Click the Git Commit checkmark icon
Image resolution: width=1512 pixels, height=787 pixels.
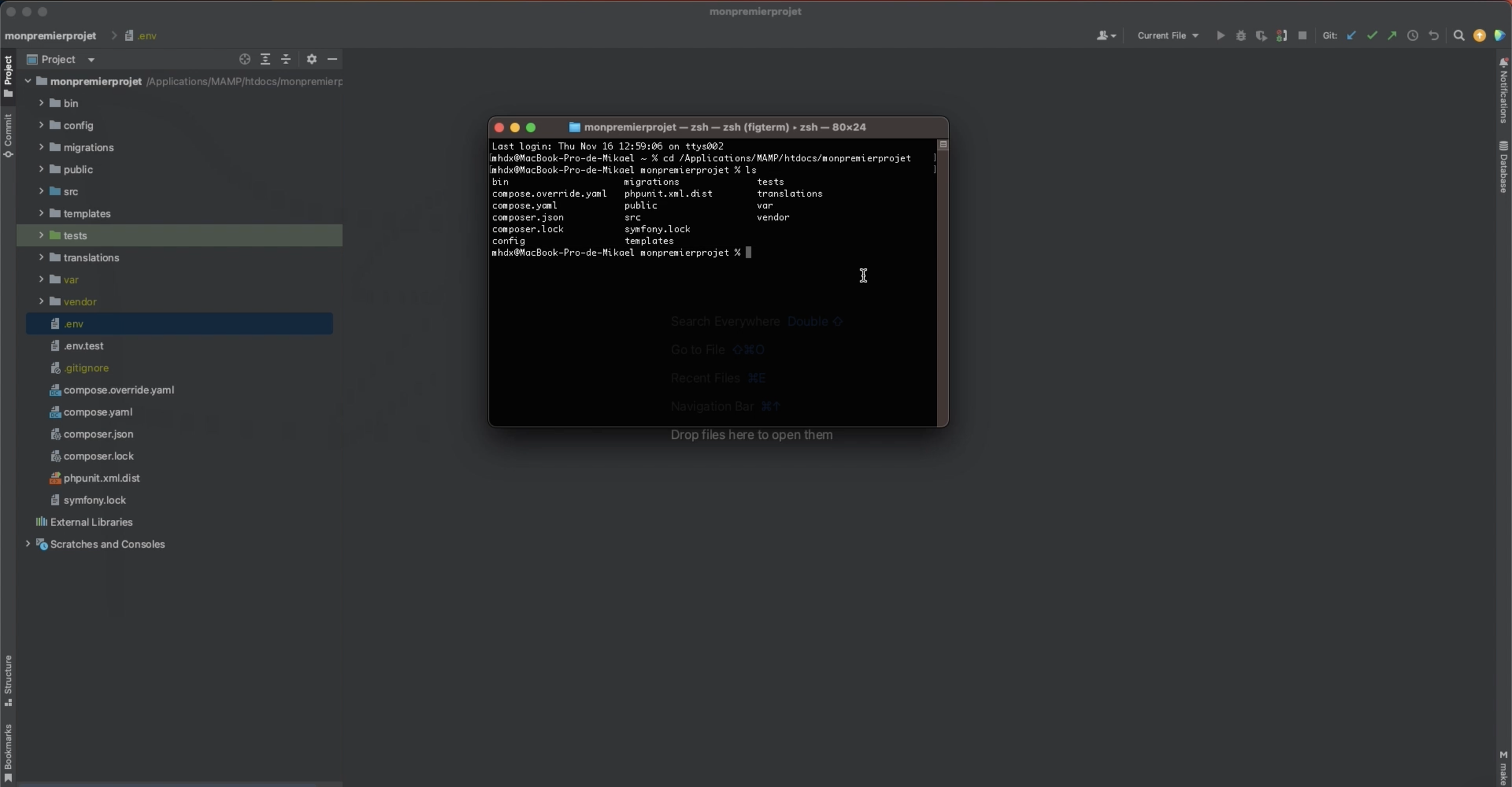(1372, 36)
